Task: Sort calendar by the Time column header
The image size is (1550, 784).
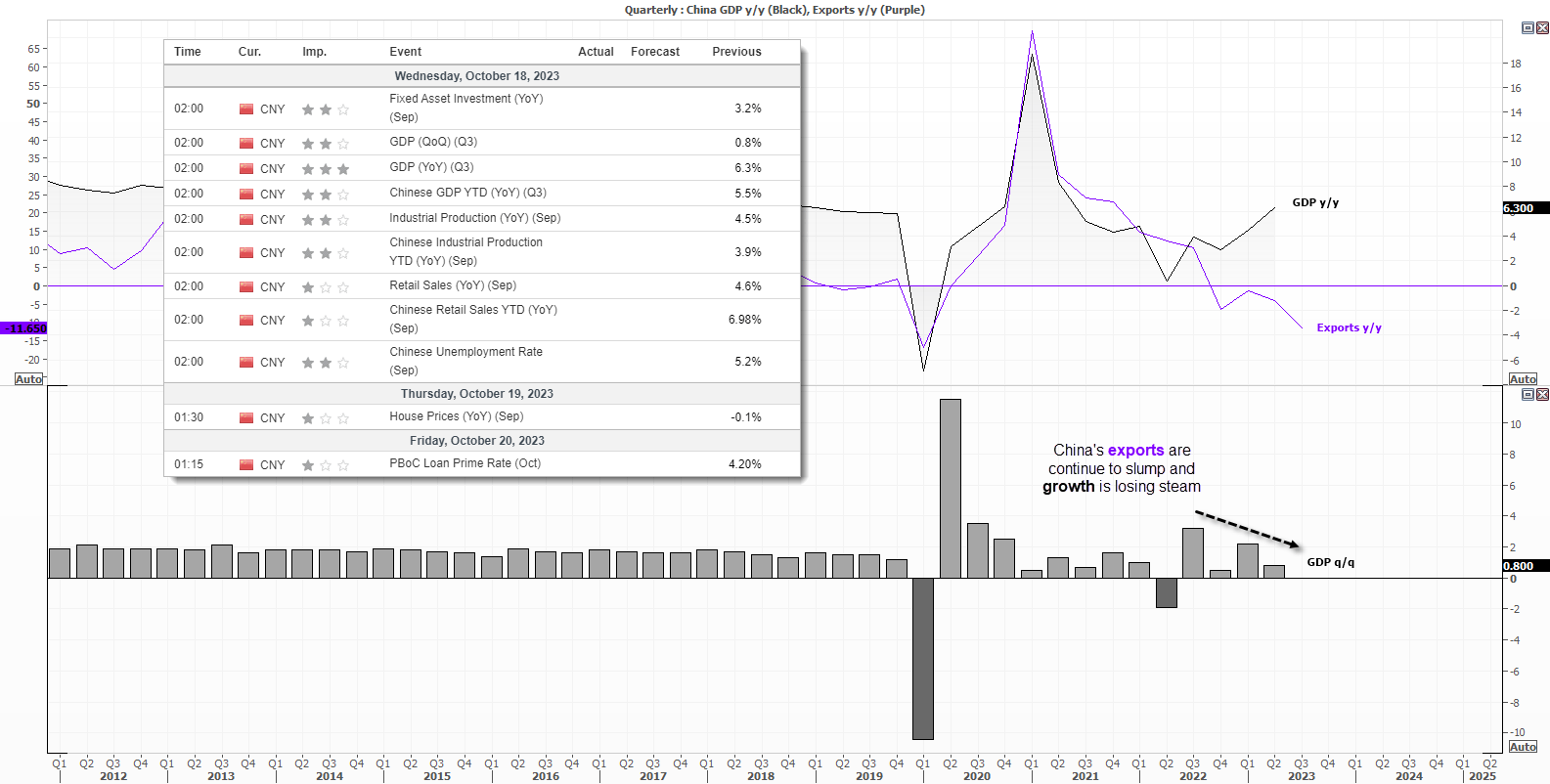Action: [x=187, y=52]
